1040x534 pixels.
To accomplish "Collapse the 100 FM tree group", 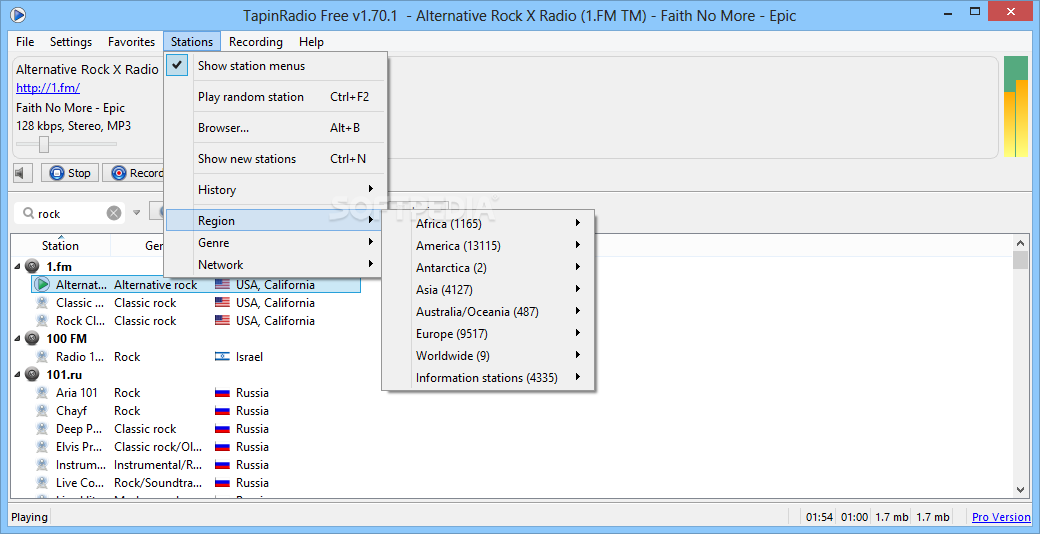I will (x=17, y=338).
